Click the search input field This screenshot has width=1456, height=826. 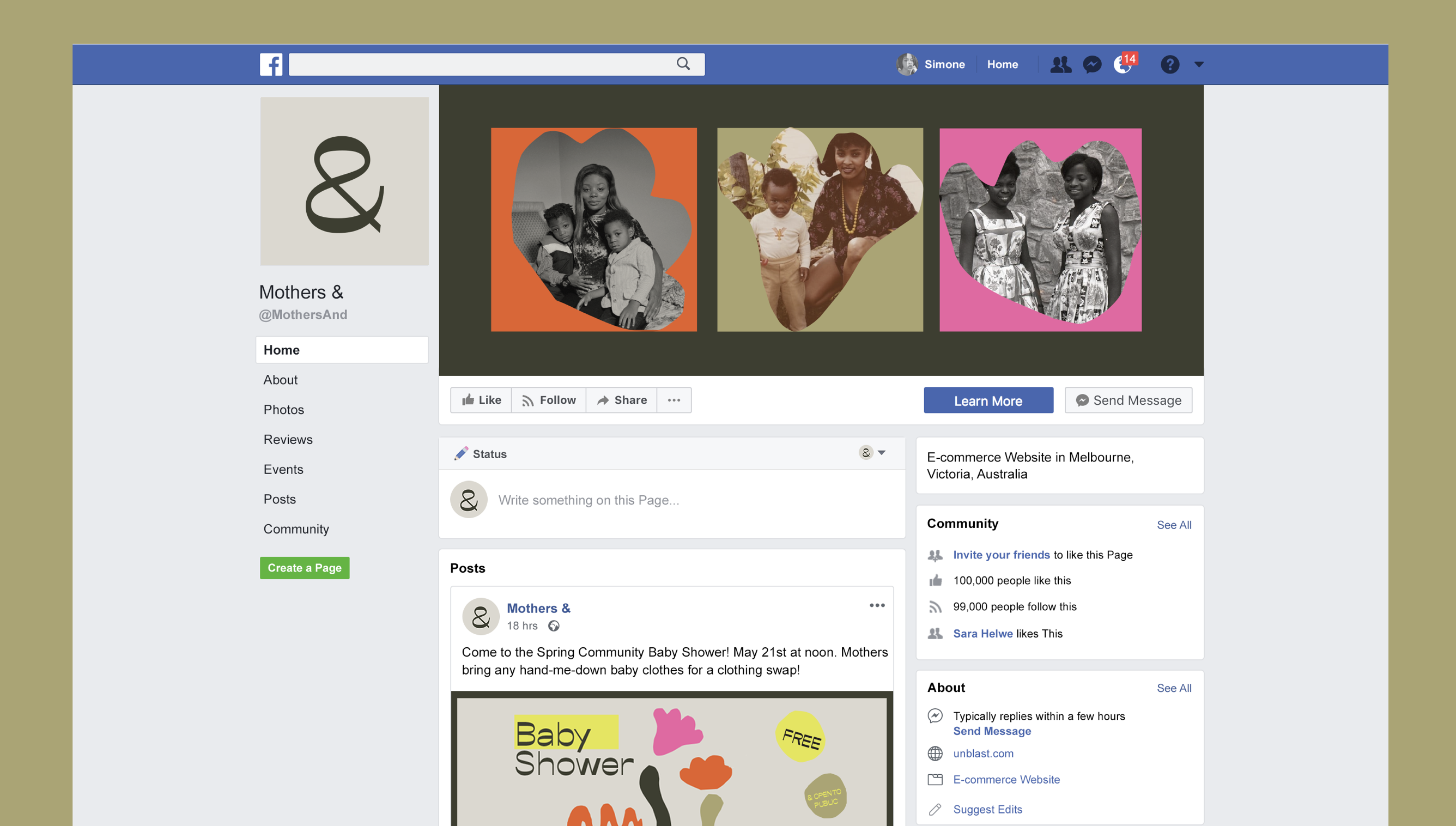[496, 64]
